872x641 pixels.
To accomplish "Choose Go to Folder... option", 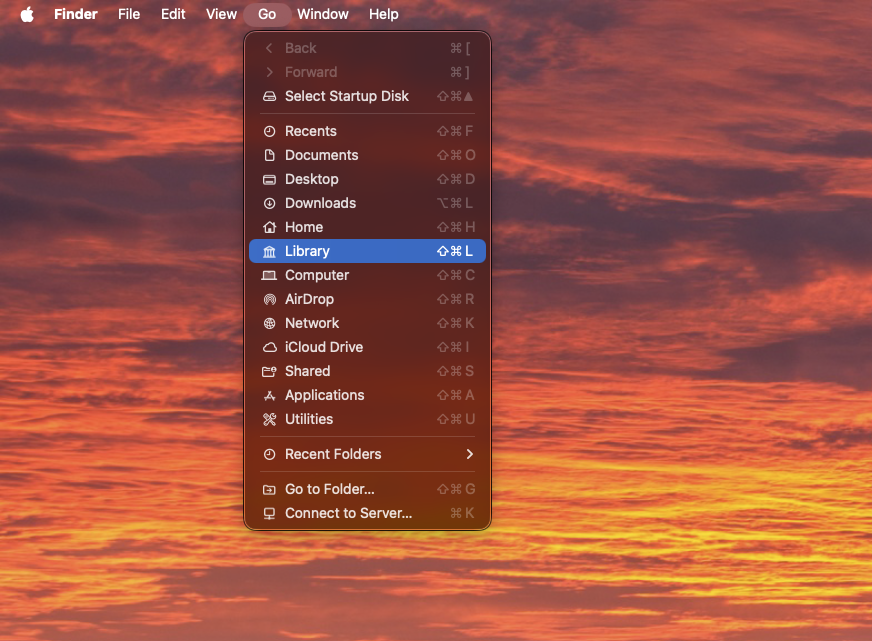I will click(329, 489).
